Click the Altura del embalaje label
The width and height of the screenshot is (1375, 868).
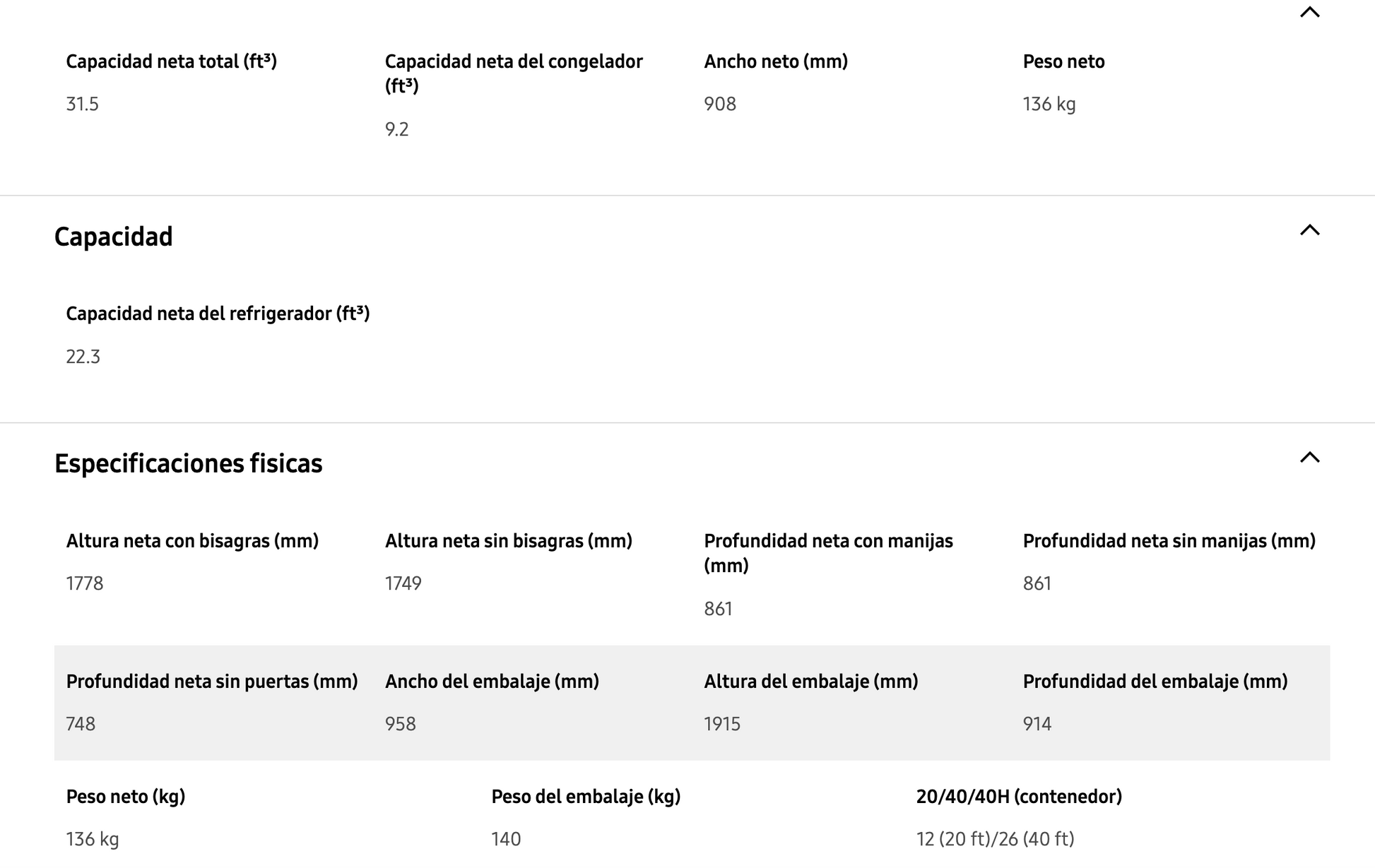[810, 682]
